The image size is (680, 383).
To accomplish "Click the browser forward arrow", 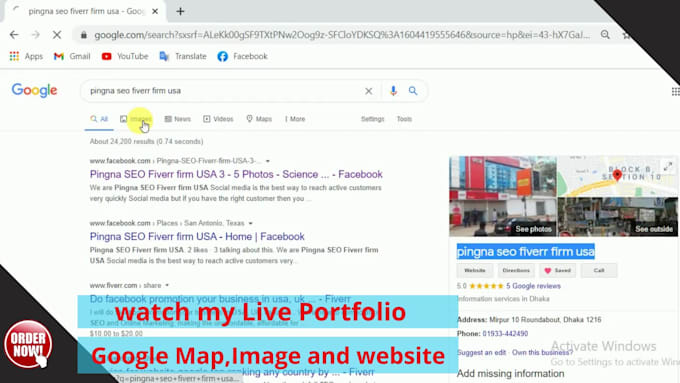I will pos(36,35).
